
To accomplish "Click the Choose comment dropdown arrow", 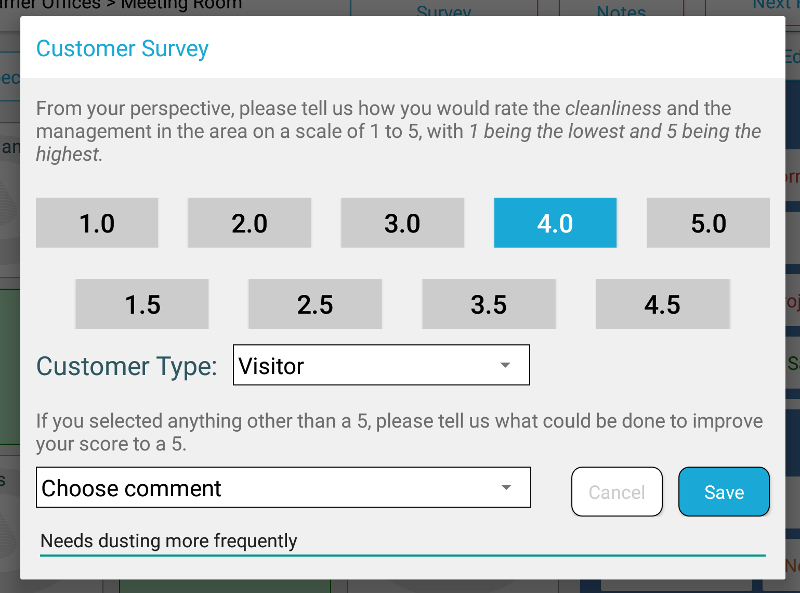I will point(506,488).
